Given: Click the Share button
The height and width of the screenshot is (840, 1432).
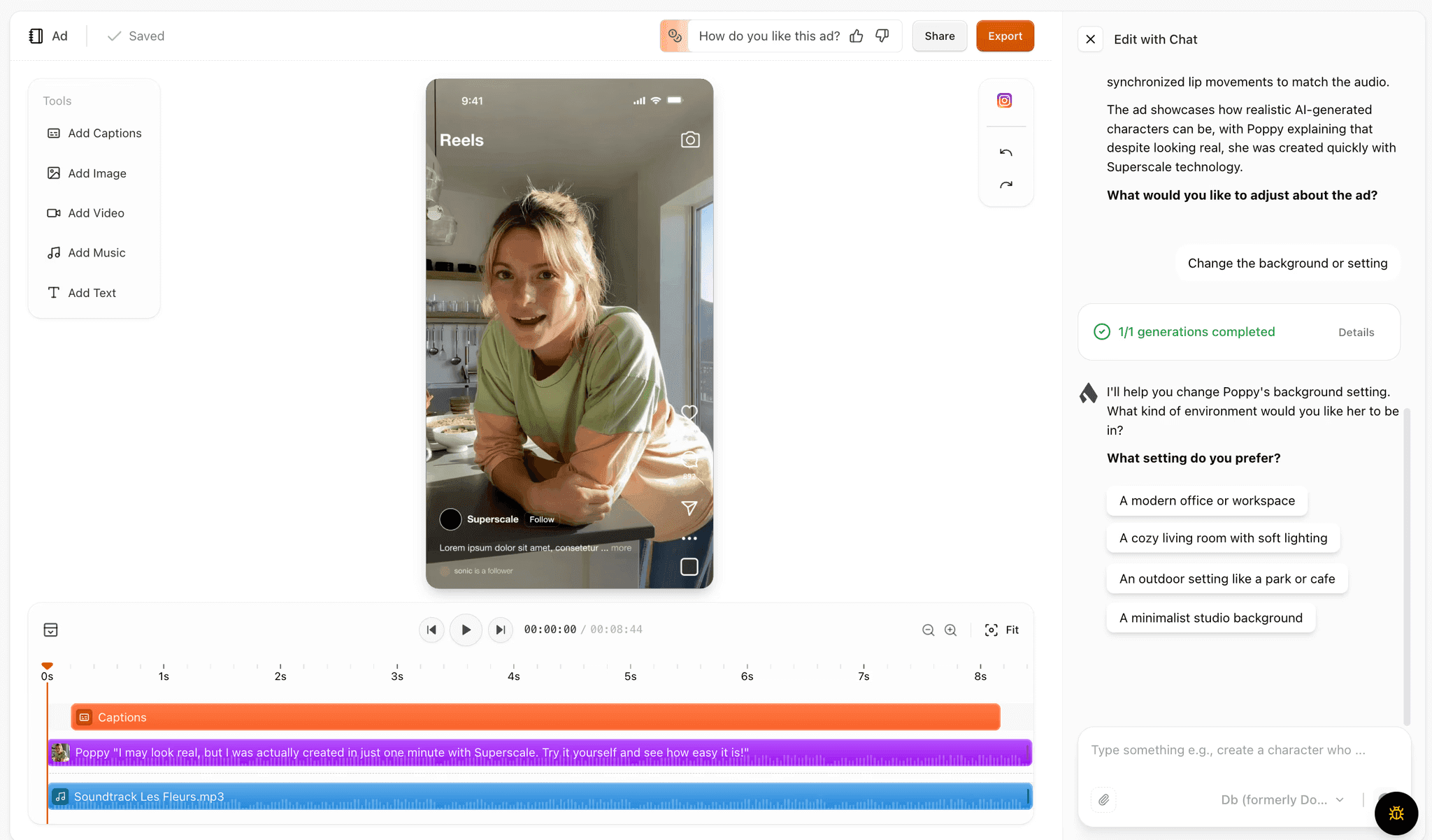Looking at the screenshot, I should [939, 36].
